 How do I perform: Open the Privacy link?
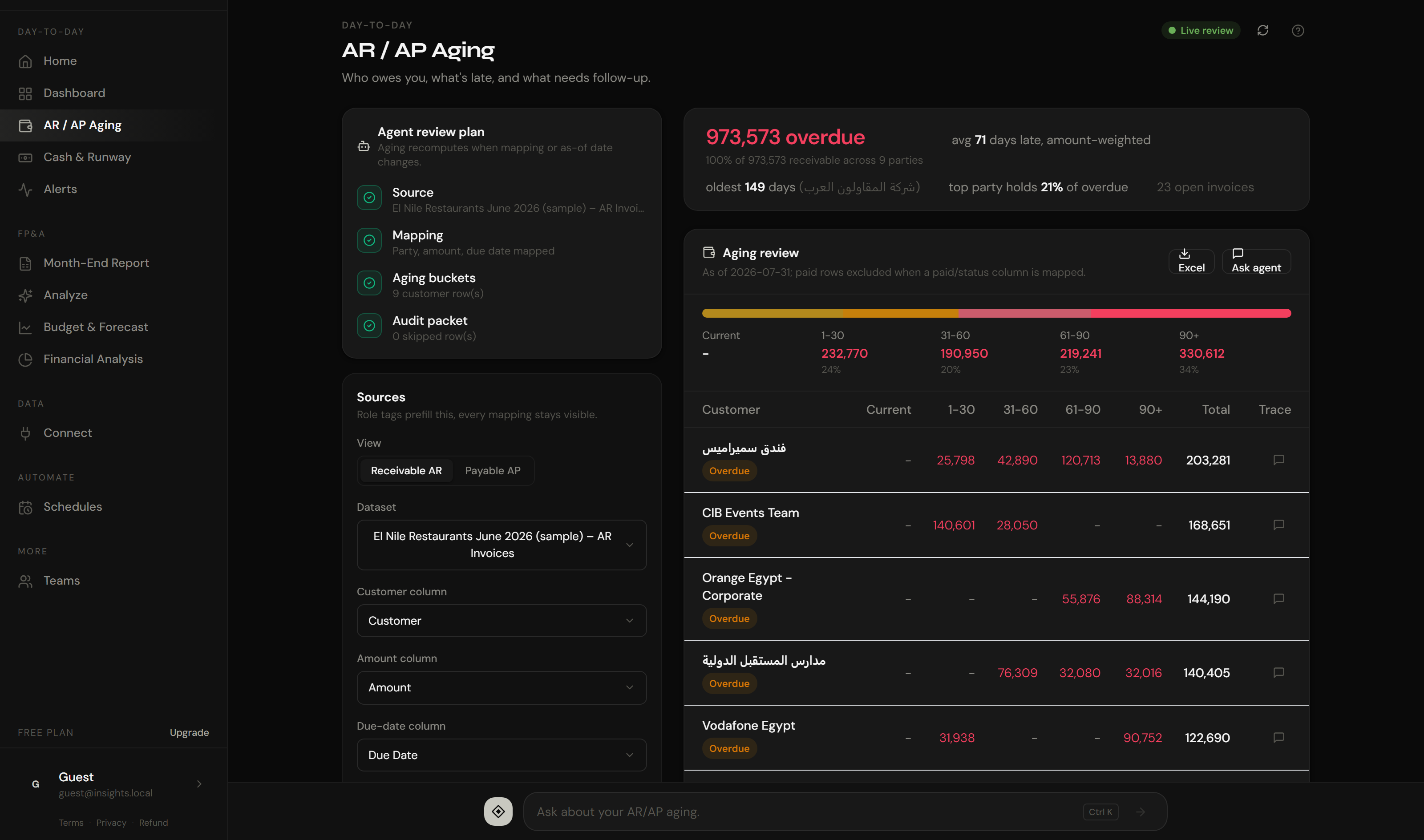[111, 823]
